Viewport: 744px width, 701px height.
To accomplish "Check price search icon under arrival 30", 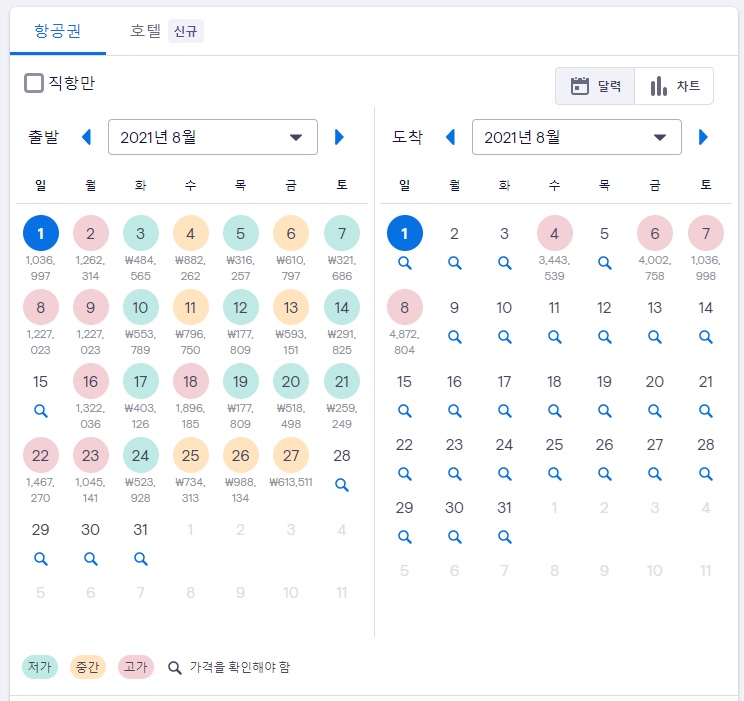I will pyautogui.click(x=455, y=537).
